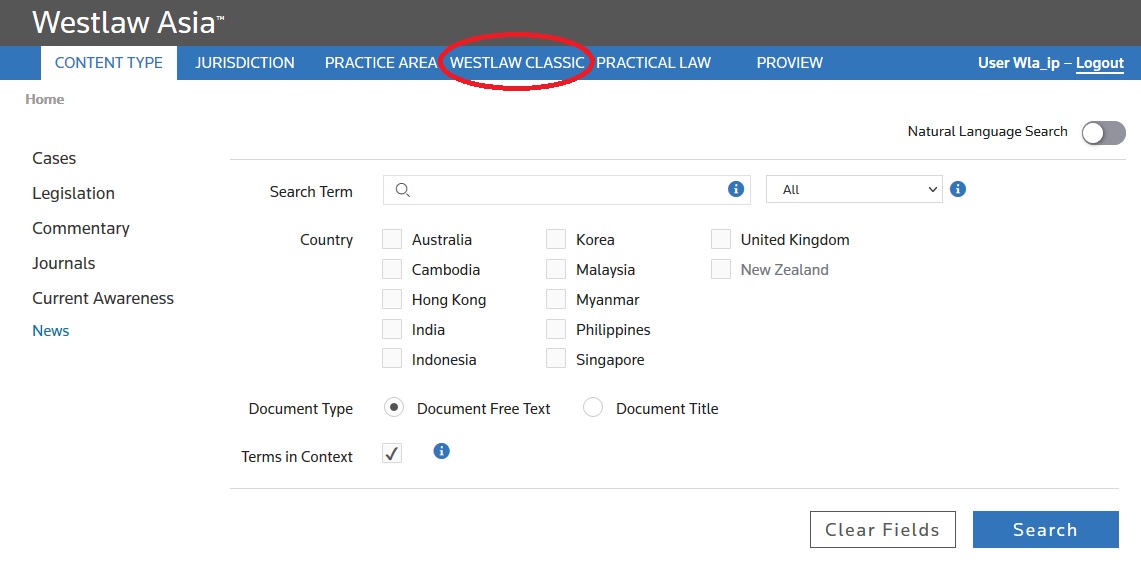Viewport: 1141px width, 576px height.
Task: Open the Jurisdiction tab
Action: pos(244,63)
